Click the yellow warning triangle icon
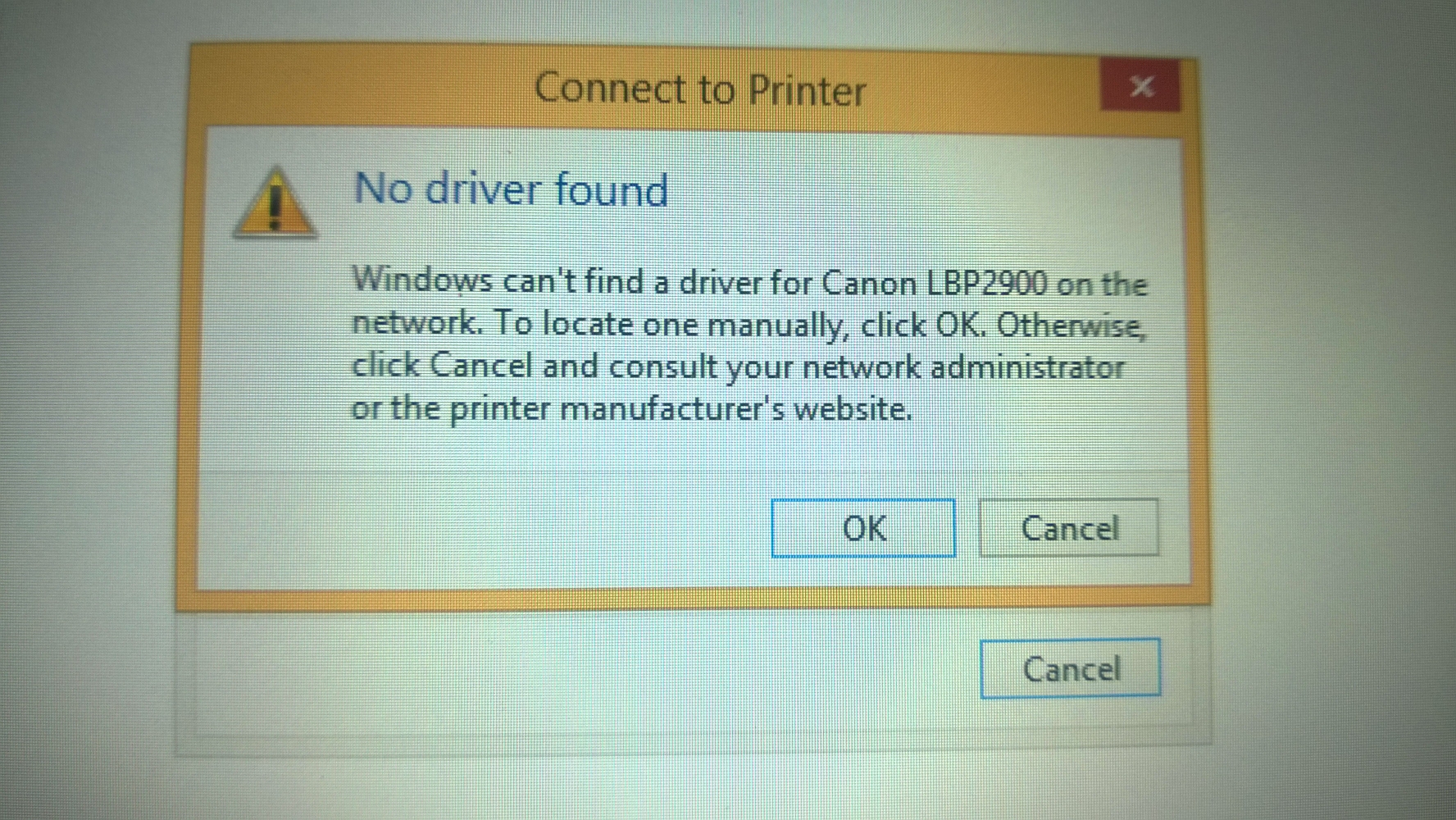 [x=275, y=203]
